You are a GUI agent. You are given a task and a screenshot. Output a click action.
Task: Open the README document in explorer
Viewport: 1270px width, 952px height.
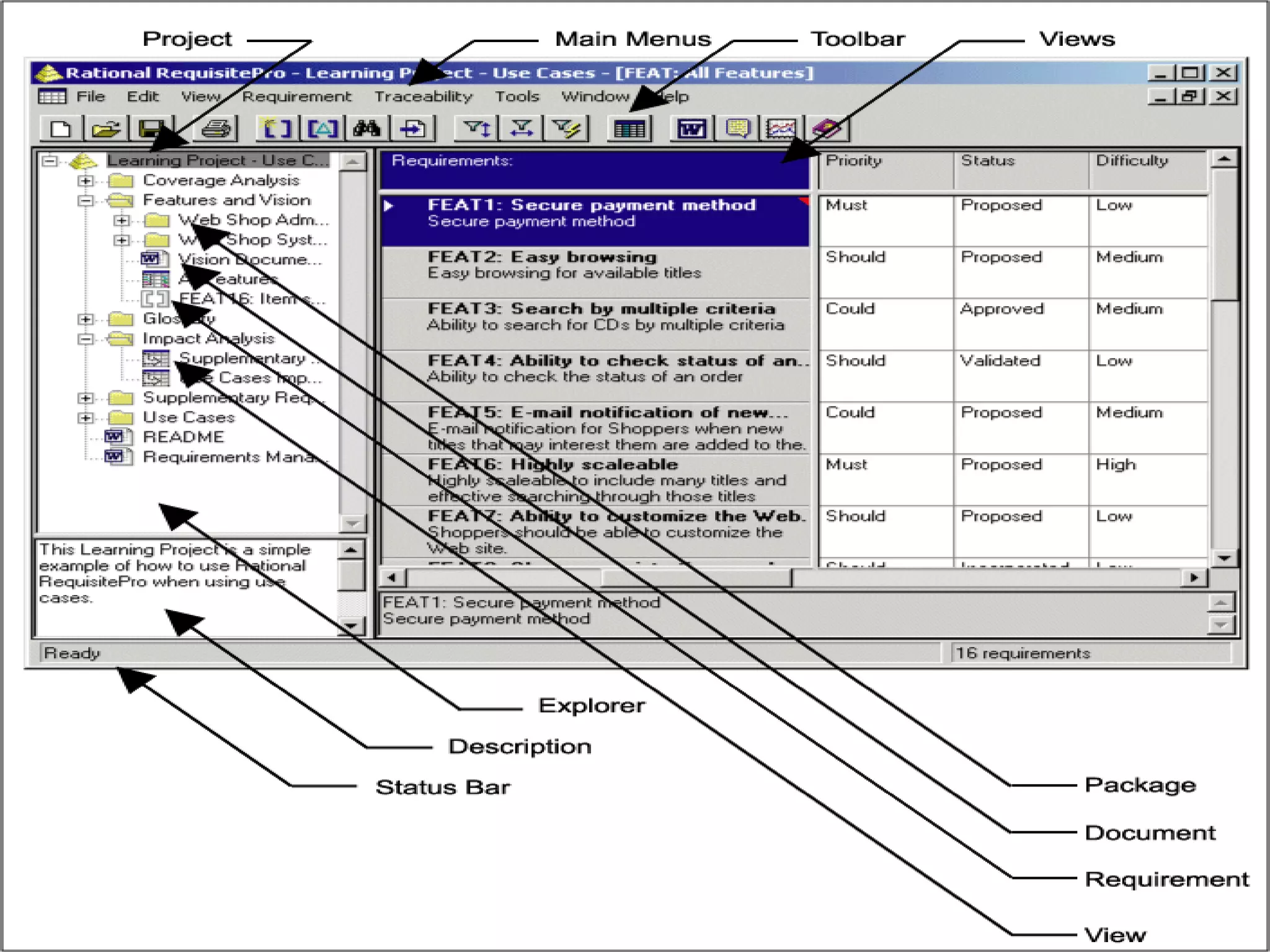point(183,437)
